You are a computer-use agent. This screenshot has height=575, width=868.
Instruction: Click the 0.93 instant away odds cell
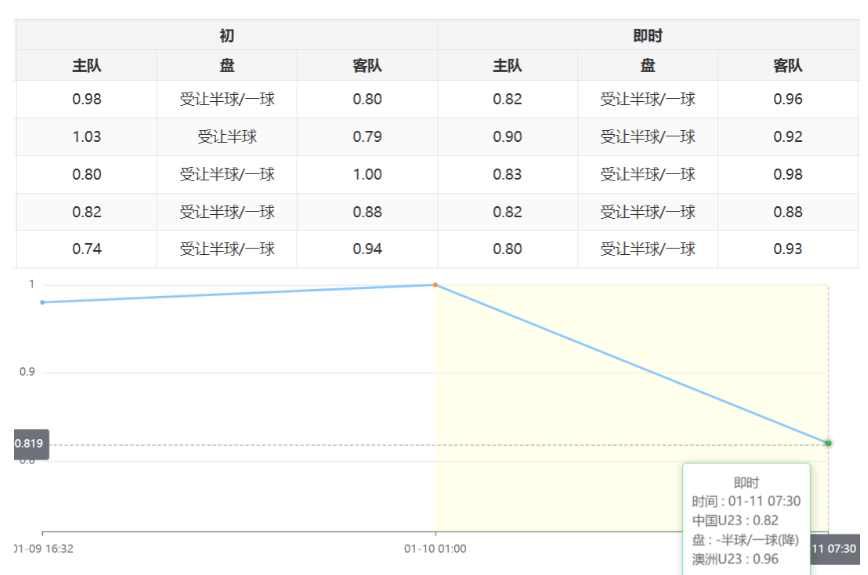tap(787, 249)
